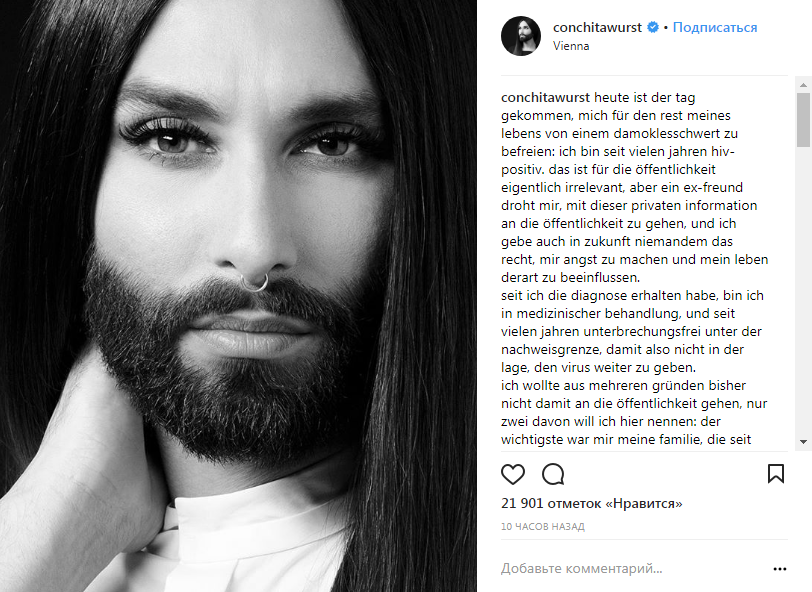This screenshot has width=812, height=592.
Task: Click the caption scrollbar thumb
Action: coord(803,120)
